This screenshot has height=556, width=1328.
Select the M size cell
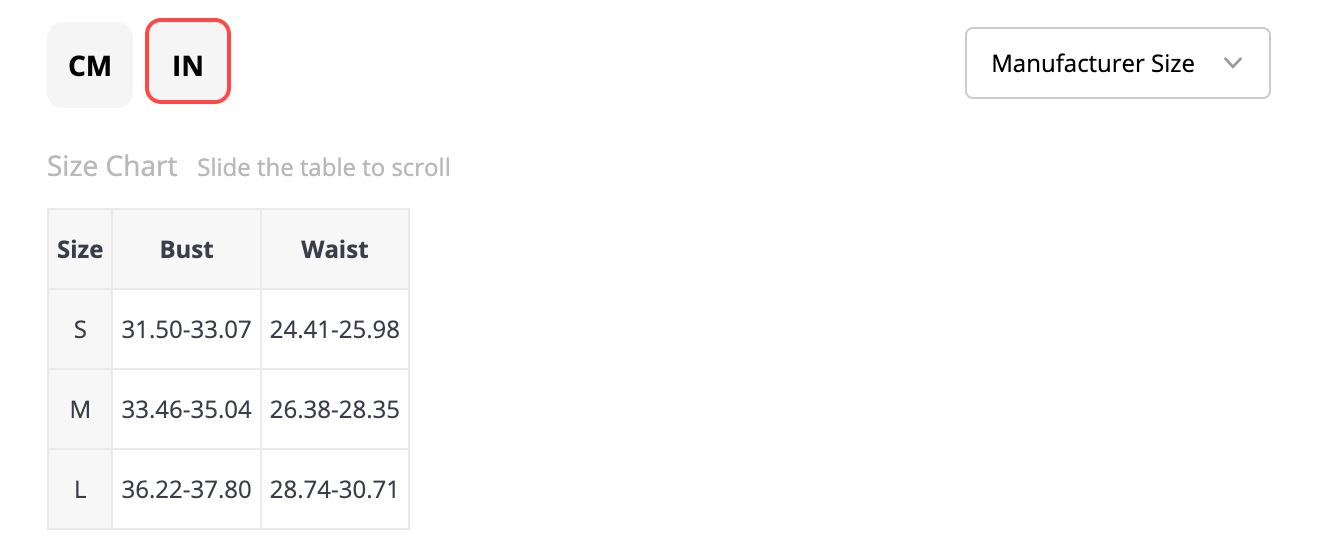coord(80,409)
